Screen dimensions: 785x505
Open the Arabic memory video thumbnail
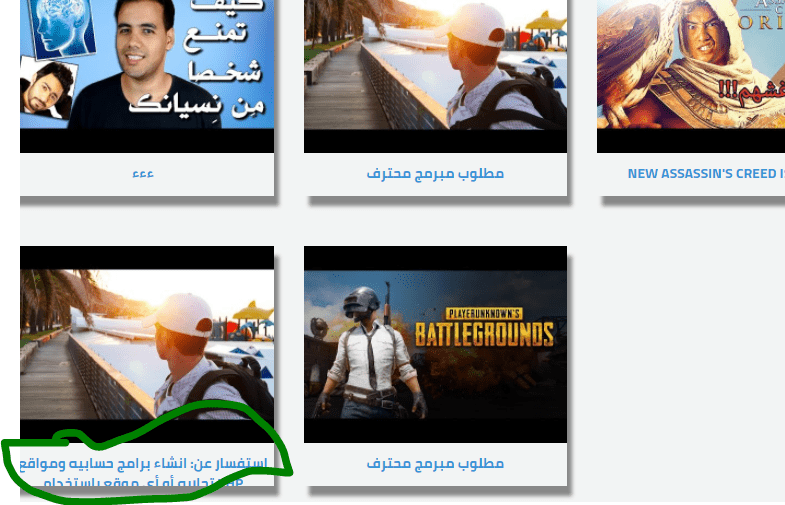tap(147, 76)
